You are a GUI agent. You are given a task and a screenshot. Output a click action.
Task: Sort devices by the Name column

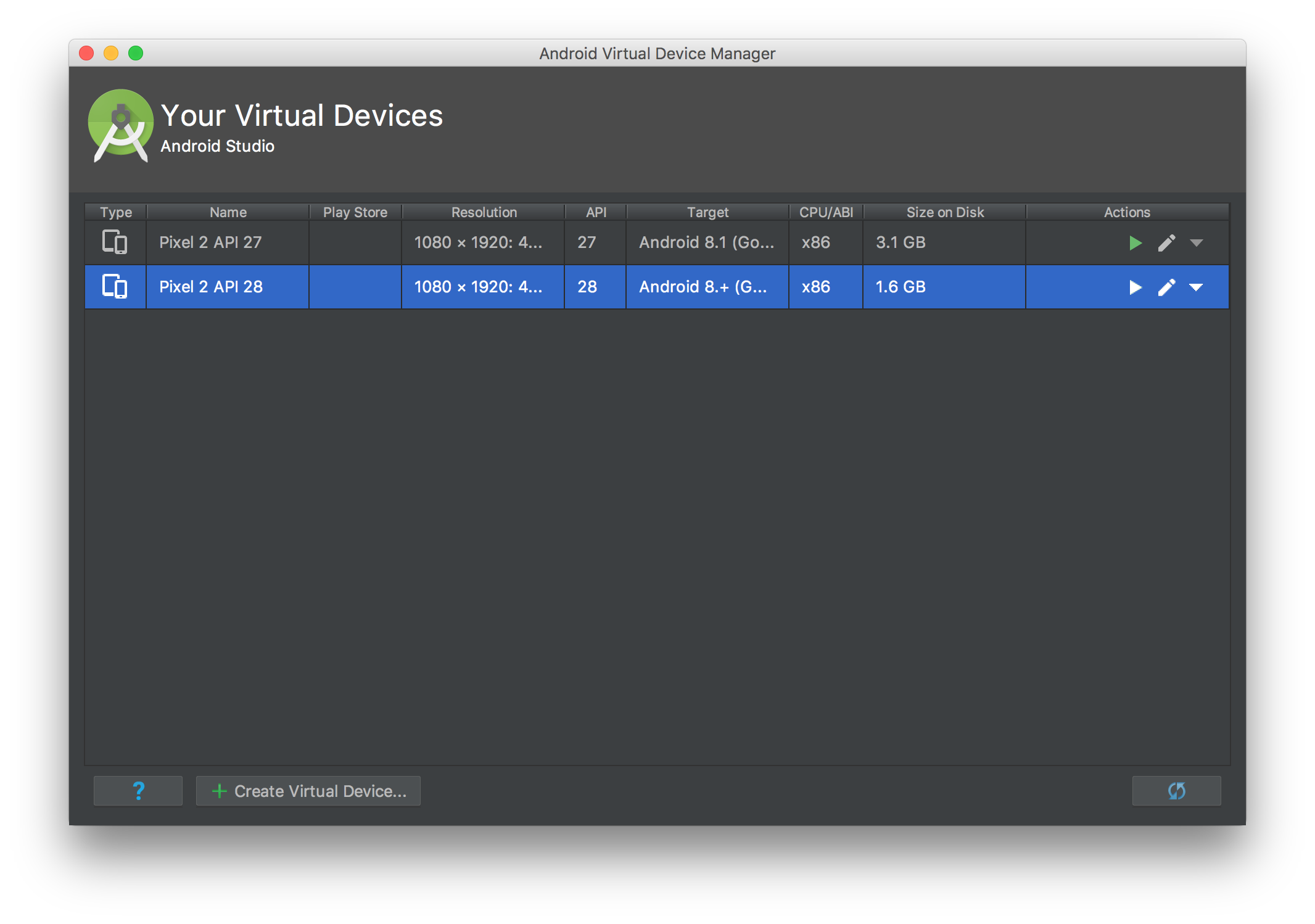click(228, 212)
